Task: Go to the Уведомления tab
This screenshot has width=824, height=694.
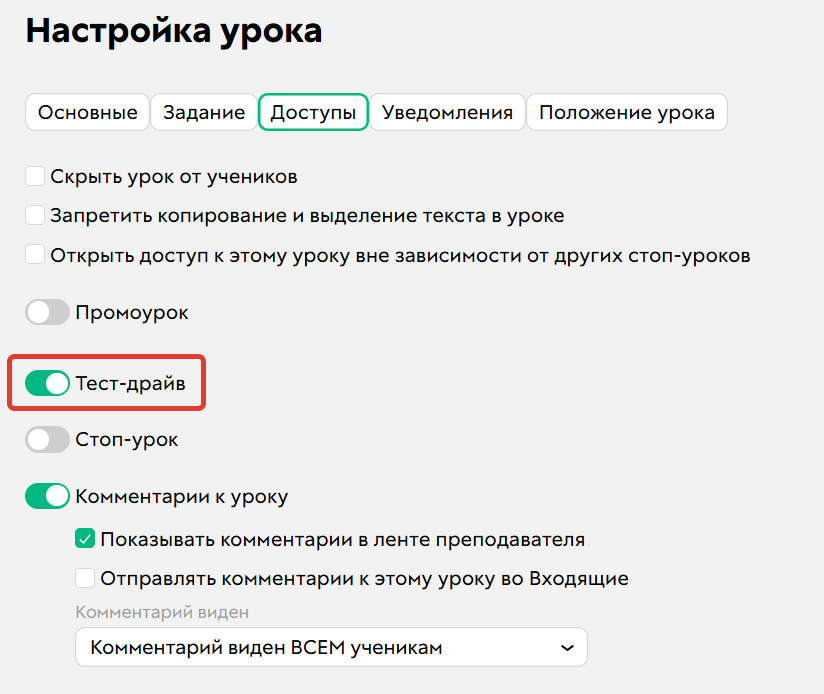Action: click(x=447, y=112)
